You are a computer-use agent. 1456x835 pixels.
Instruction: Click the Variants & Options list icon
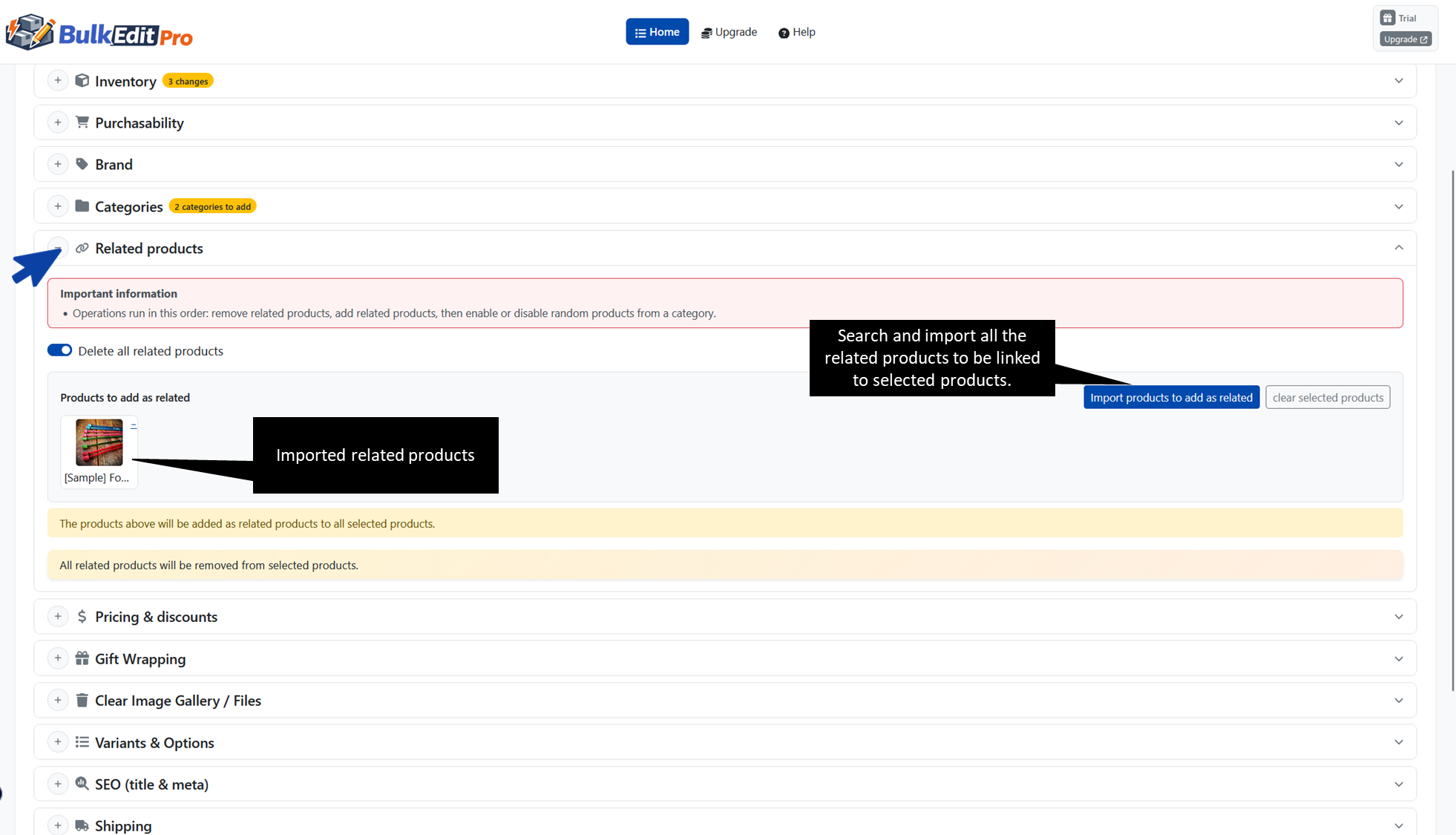click(82, 742)
